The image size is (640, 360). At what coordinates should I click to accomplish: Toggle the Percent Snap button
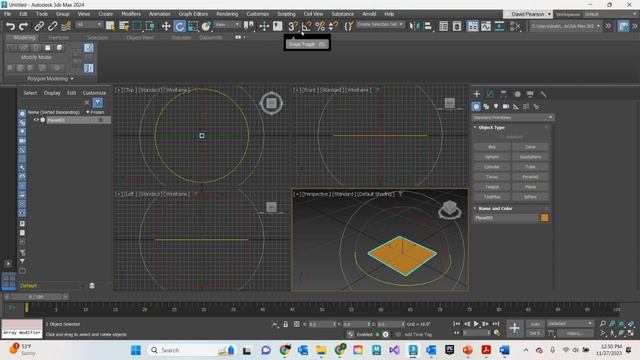point(320,26)
